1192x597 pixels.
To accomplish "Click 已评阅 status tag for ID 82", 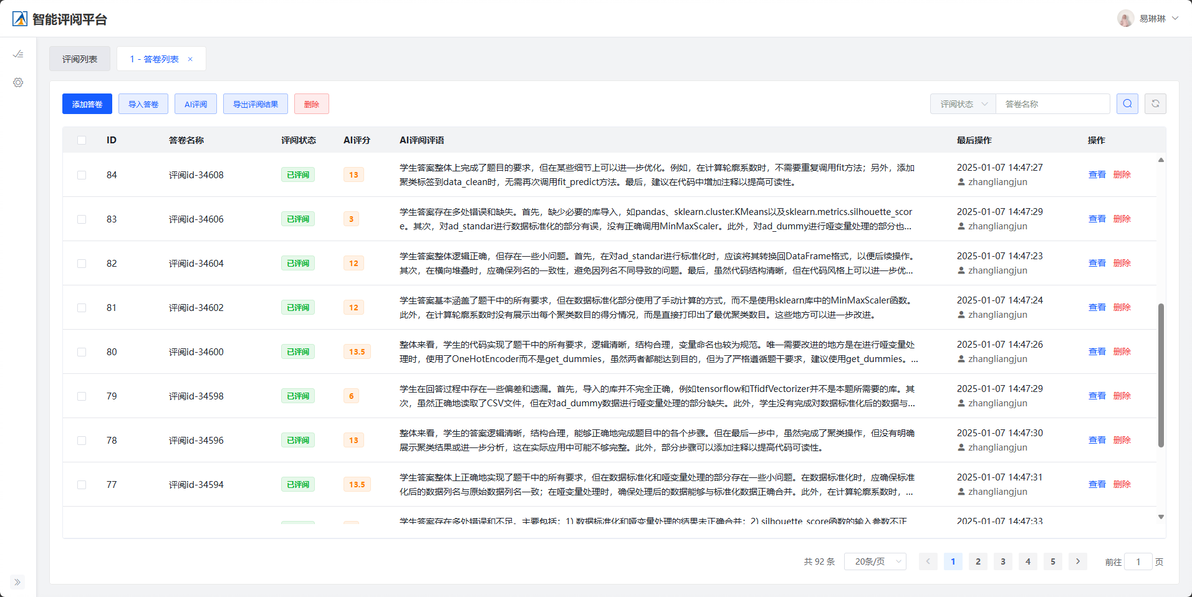I will (298, 263).
